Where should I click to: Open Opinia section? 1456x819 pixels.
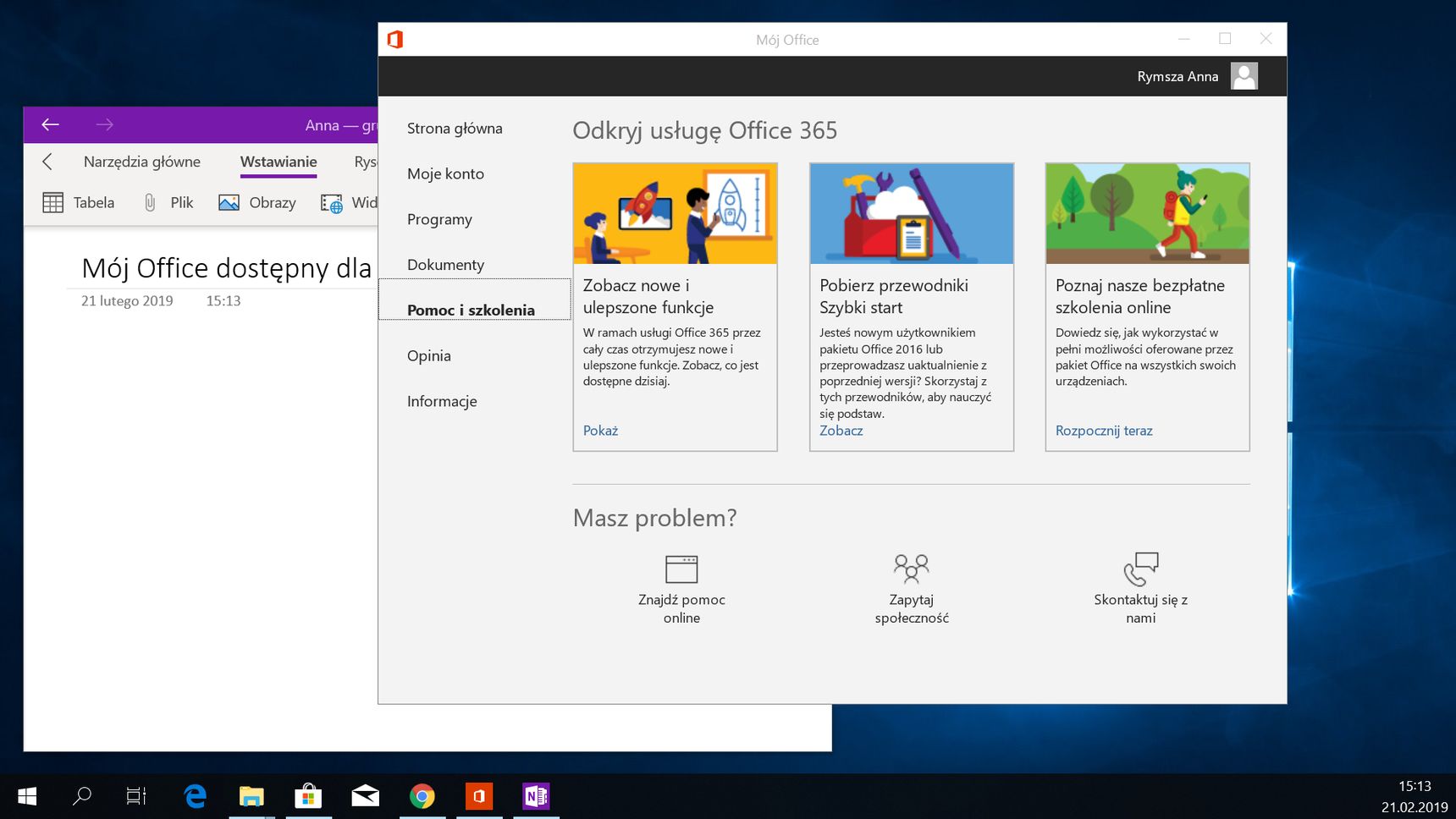[x=428, y=356]
